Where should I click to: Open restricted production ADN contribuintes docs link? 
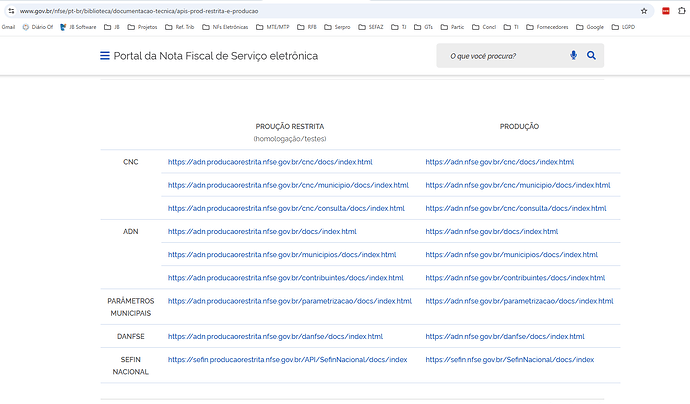(286, 278)
